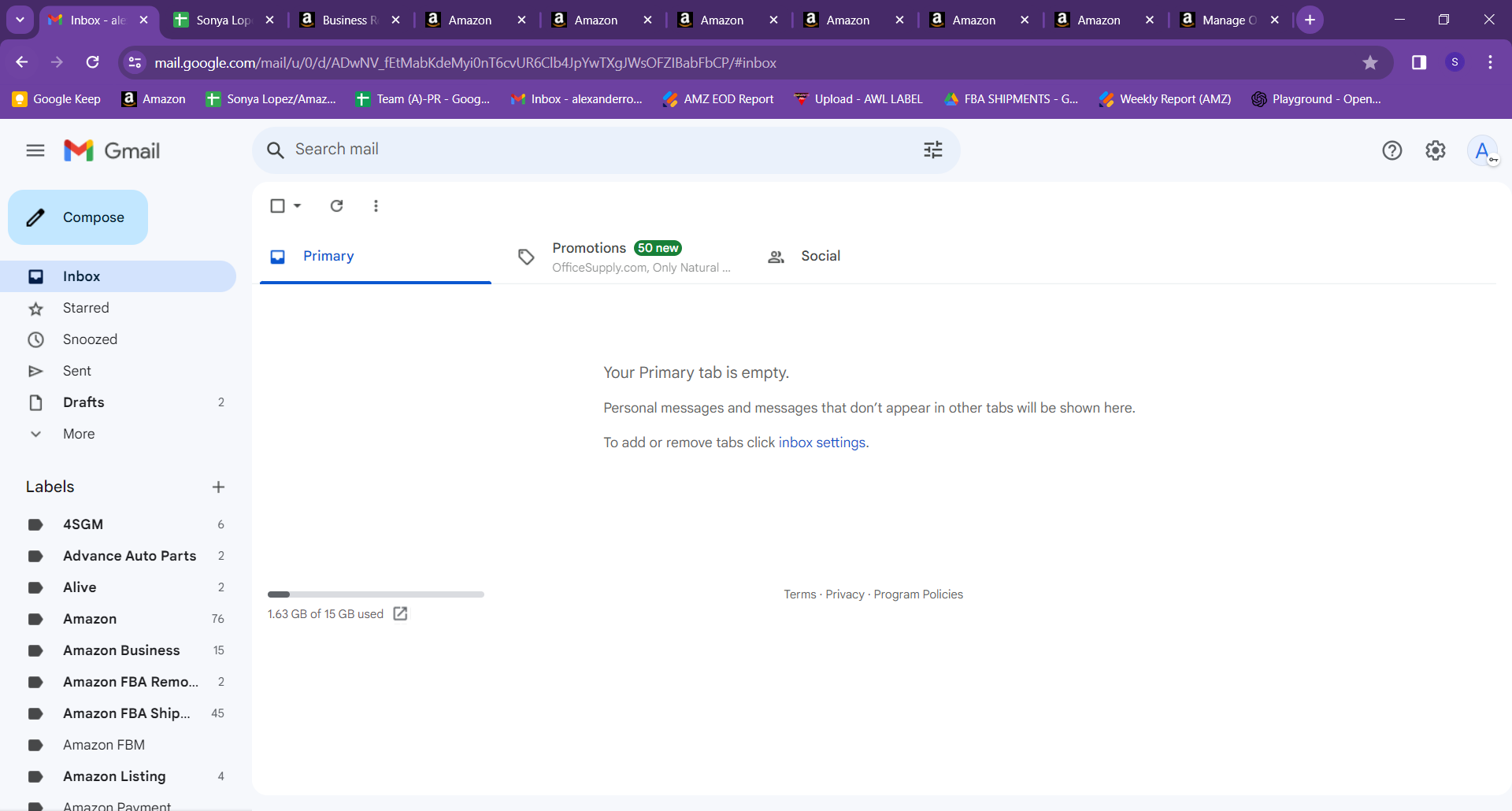Toggle the select all messages checkbox
The image size is (1512, 811).
coord(277,206)
